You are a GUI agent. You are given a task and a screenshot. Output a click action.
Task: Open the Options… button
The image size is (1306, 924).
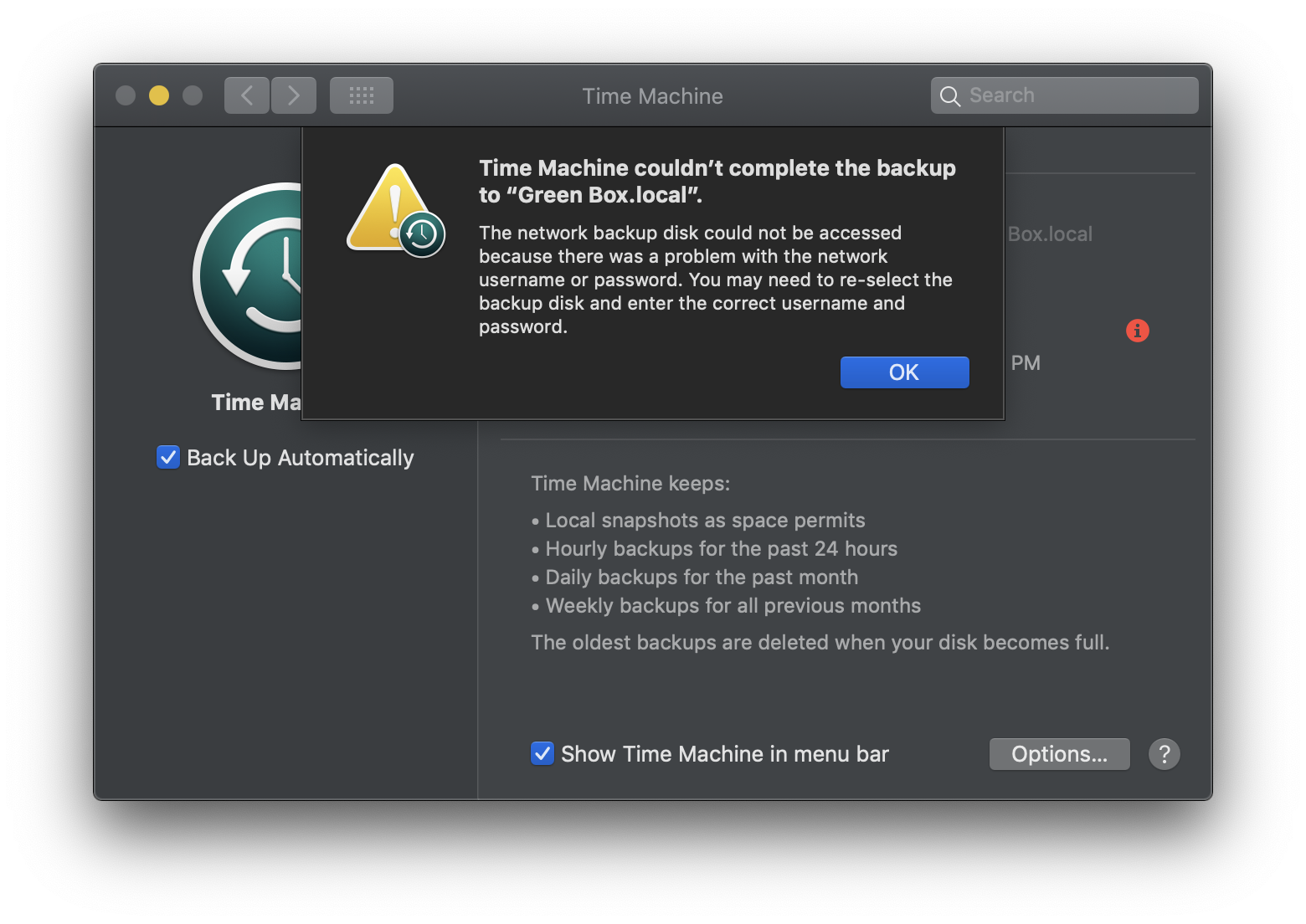click(x=1059, y=754)
